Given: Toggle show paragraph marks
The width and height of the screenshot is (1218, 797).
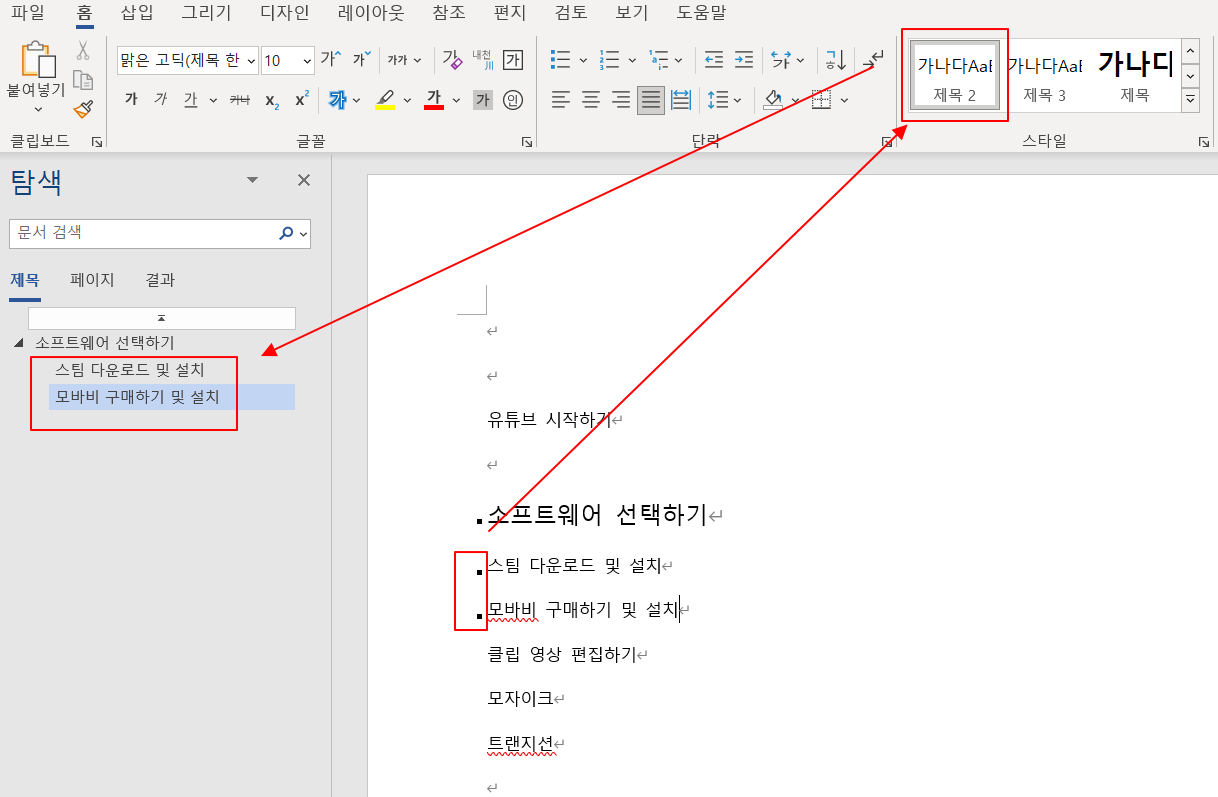Looking at the screenshot, I should (874, 60).
